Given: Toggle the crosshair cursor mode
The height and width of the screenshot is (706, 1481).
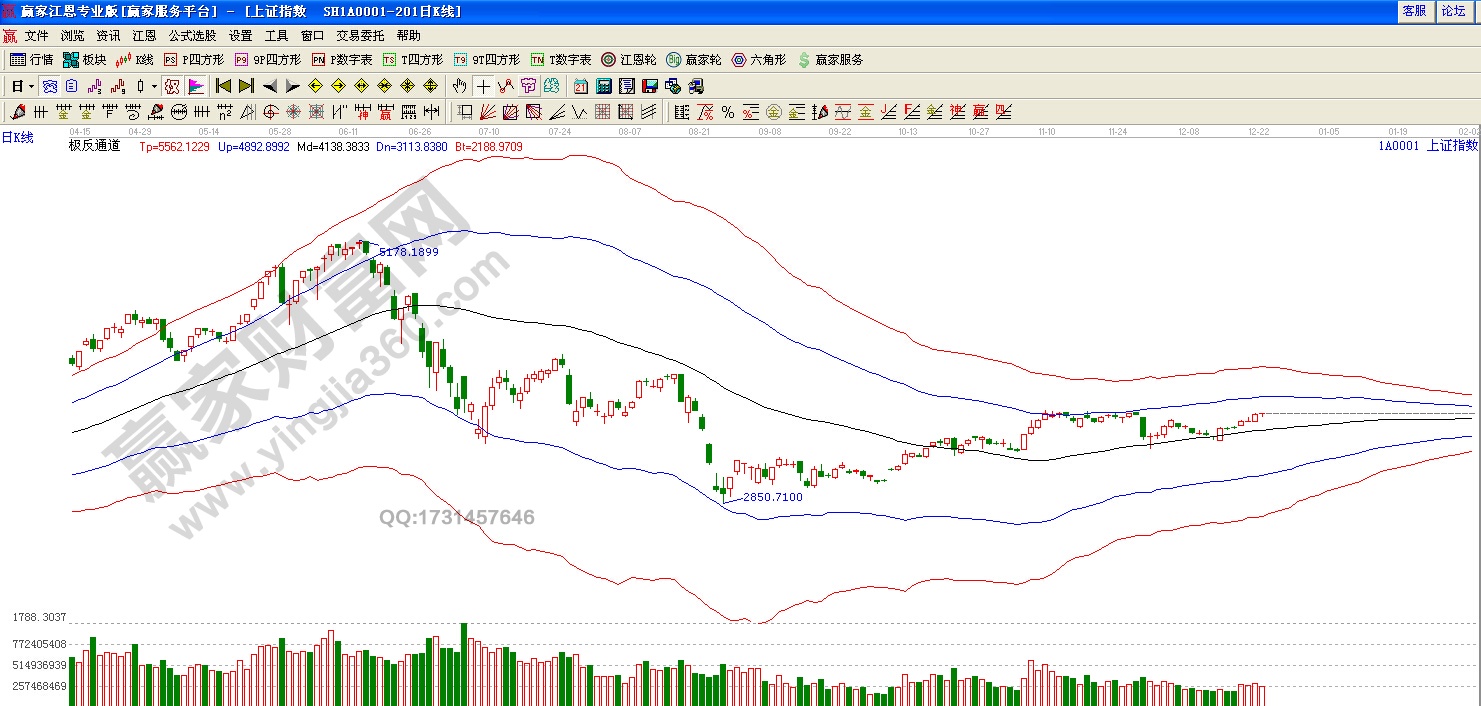Looking at the screenshot, I should [x=483, y=86].
